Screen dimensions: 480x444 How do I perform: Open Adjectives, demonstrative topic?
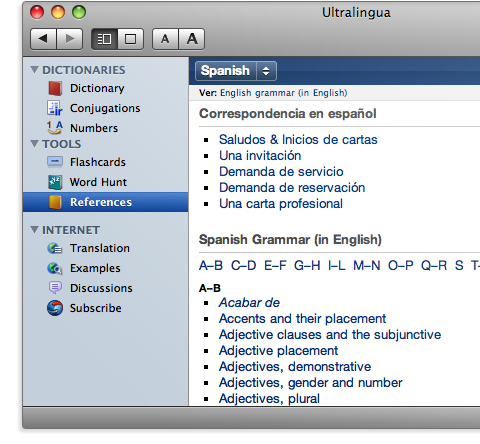tap(295, 367)
